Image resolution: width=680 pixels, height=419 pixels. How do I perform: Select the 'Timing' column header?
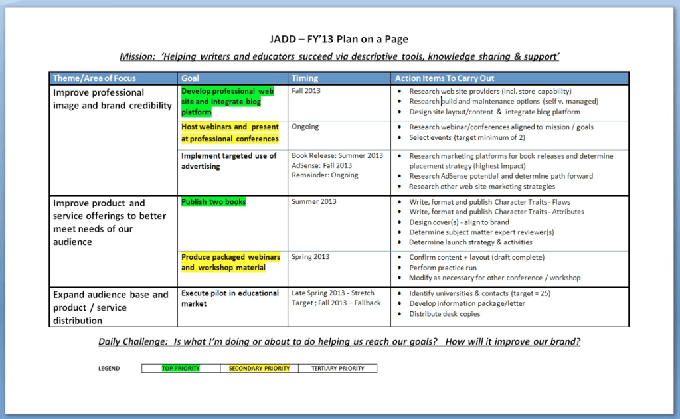pos(305,78)
